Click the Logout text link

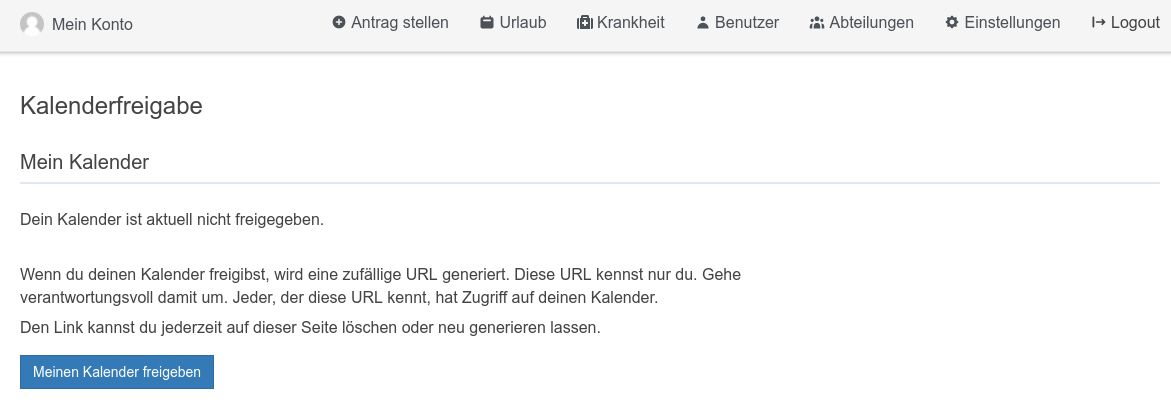1135,22
